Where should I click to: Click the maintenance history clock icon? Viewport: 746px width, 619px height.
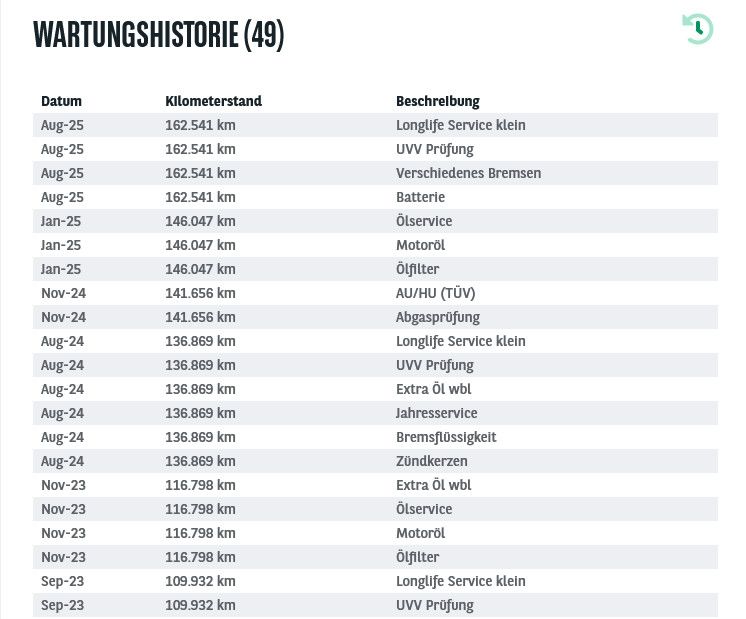pos(697,28)
